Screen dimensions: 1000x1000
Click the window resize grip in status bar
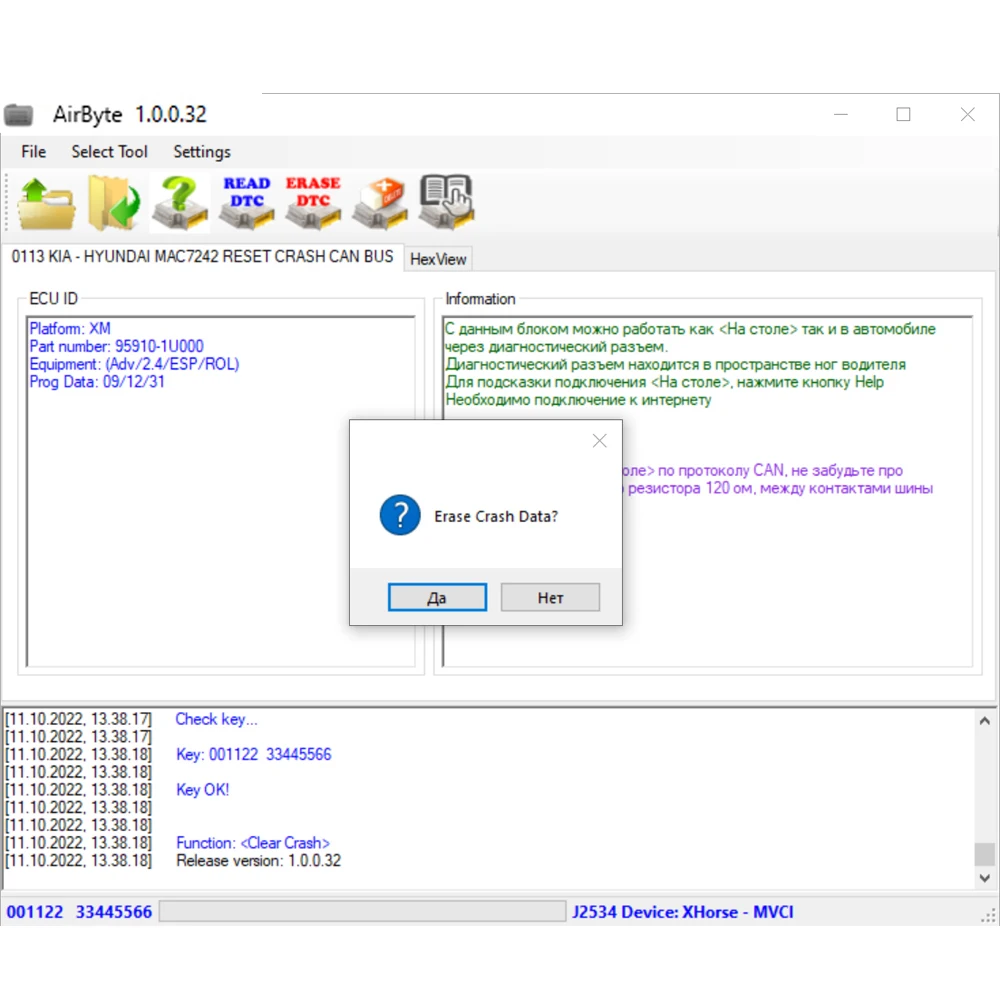pos(988,916)
